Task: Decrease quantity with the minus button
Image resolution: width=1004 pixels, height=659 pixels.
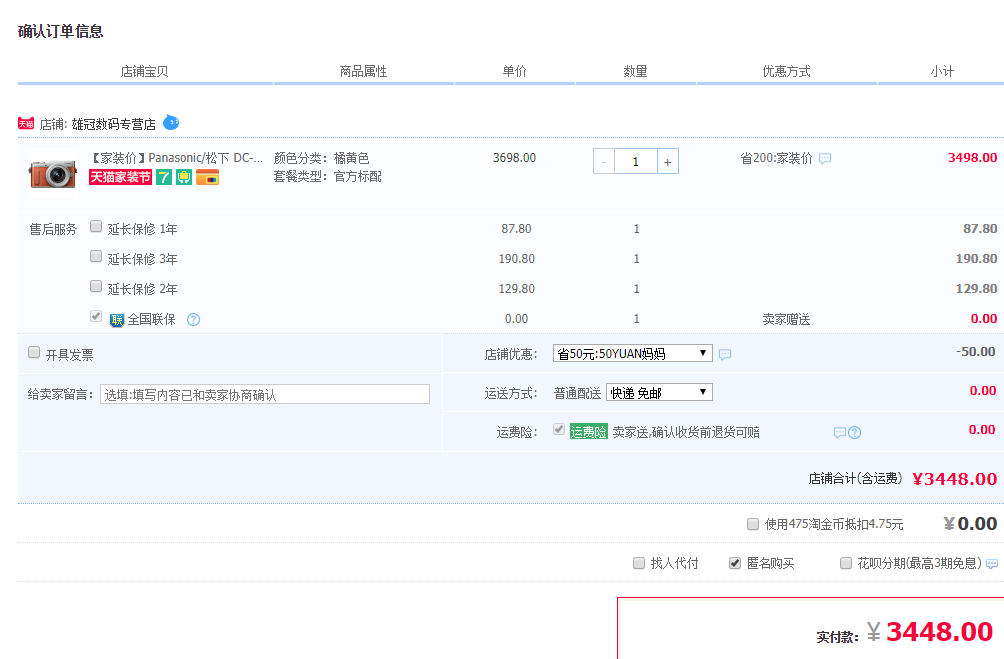Action: coord(604,161)
